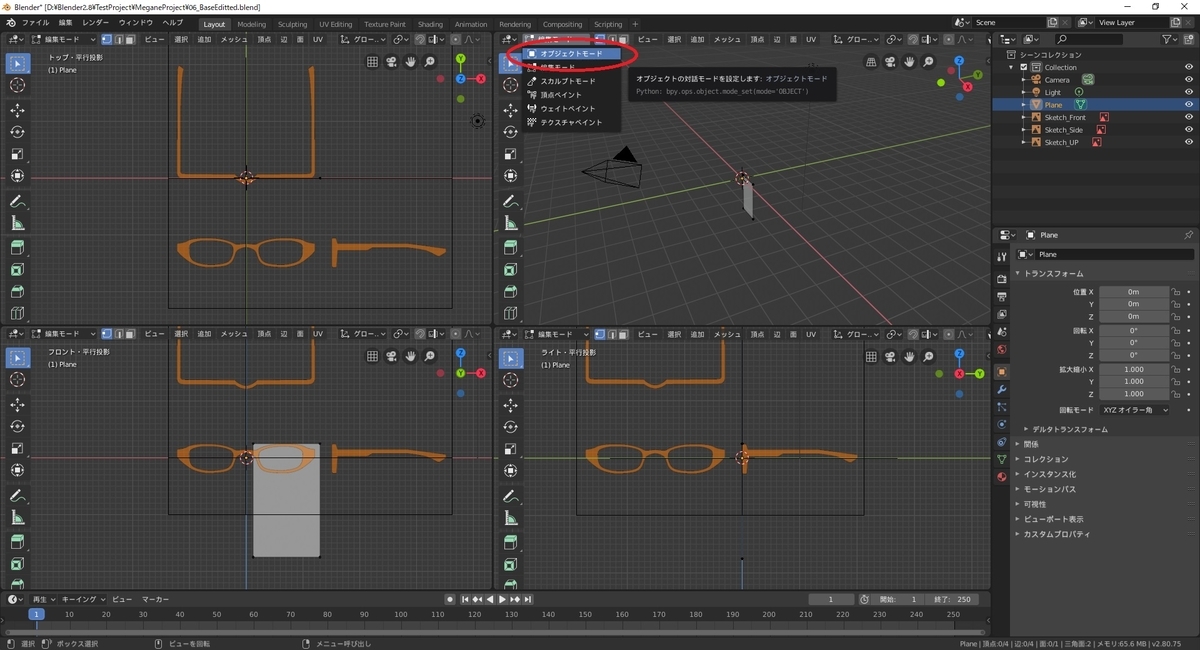Image resolution: width=1200 pixels, height=650 pixels.
Task: Toggle visibility of Plane in outliner
Action: click(x=1189, y=104)
